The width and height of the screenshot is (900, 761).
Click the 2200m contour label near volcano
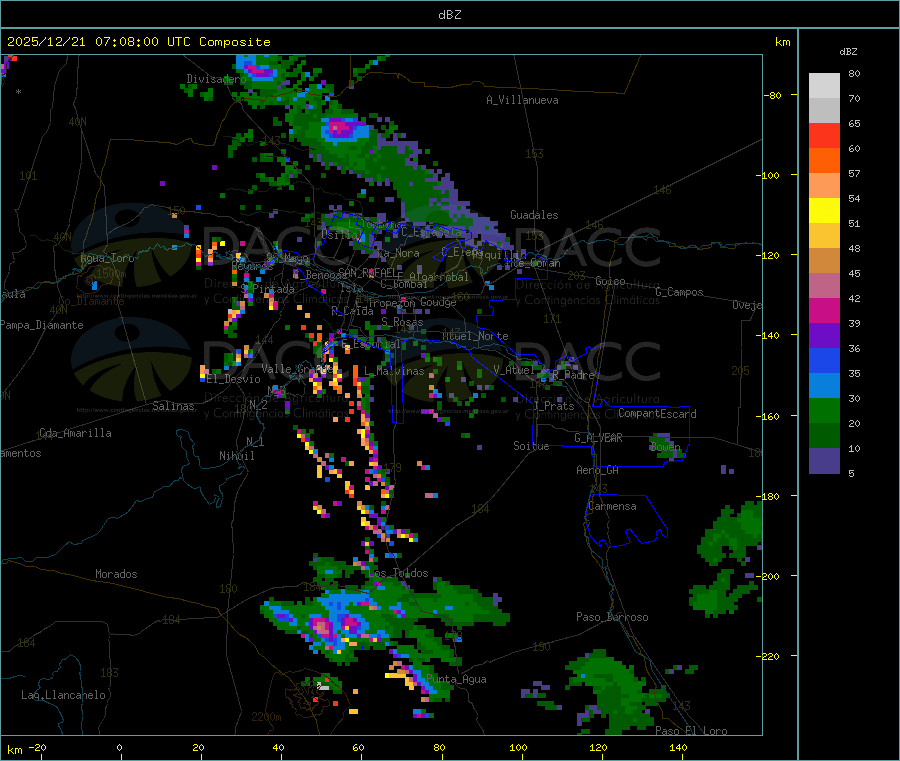click(x=266, y=717)
